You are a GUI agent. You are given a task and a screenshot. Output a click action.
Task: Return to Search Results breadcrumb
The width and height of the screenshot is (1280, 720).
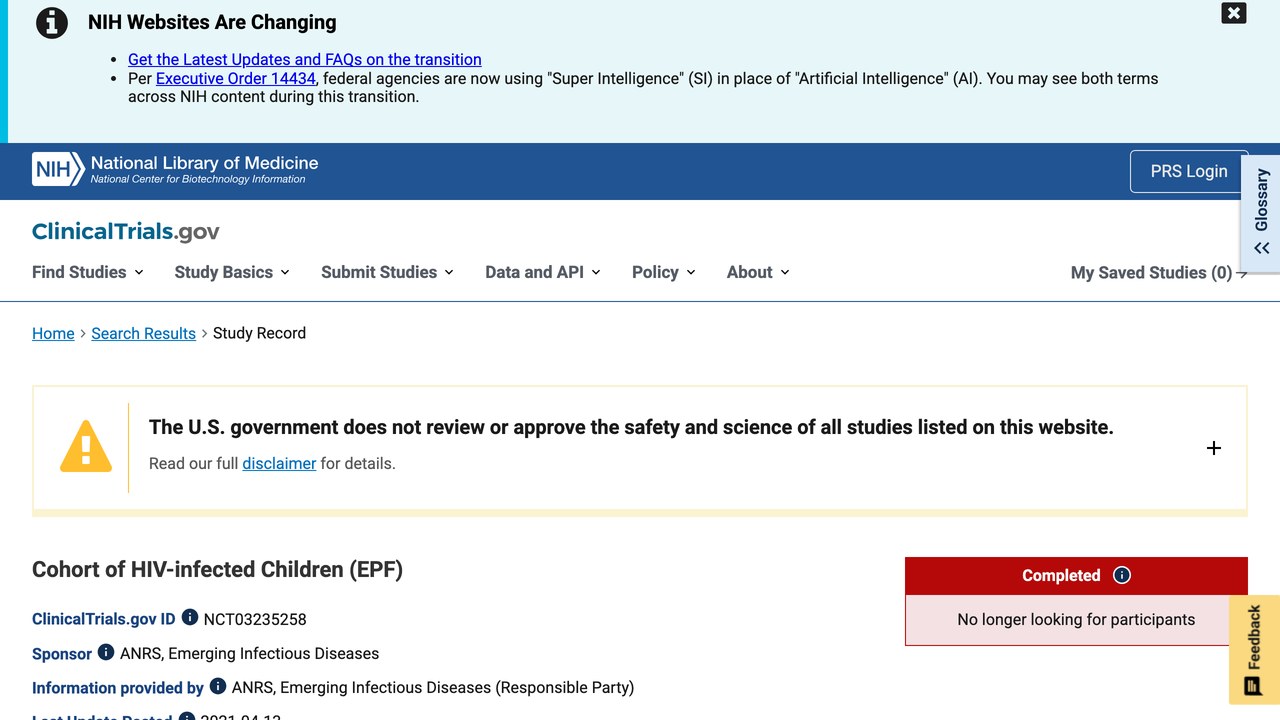tap(144, 333)
